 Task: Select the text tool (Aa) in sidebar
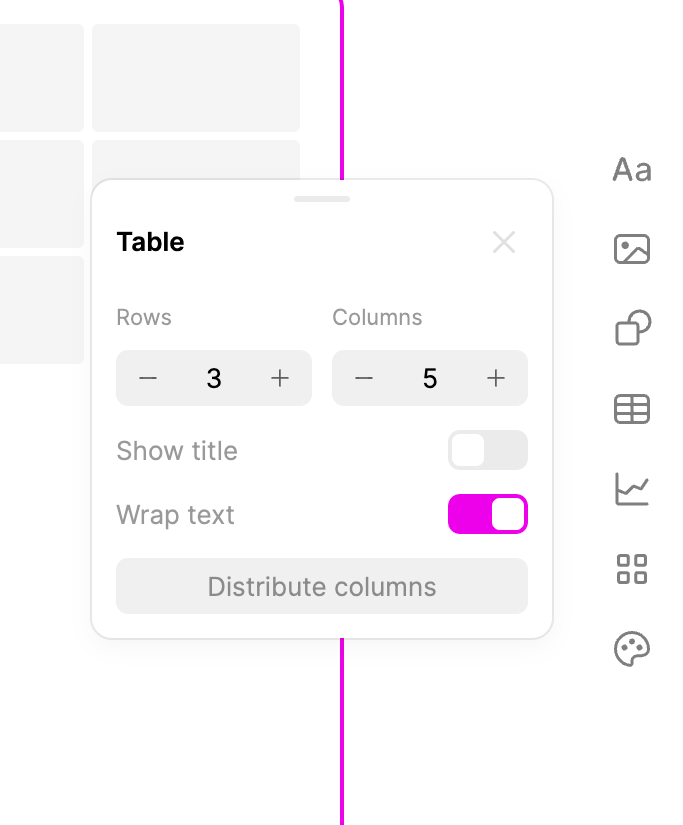click(631, 170)
